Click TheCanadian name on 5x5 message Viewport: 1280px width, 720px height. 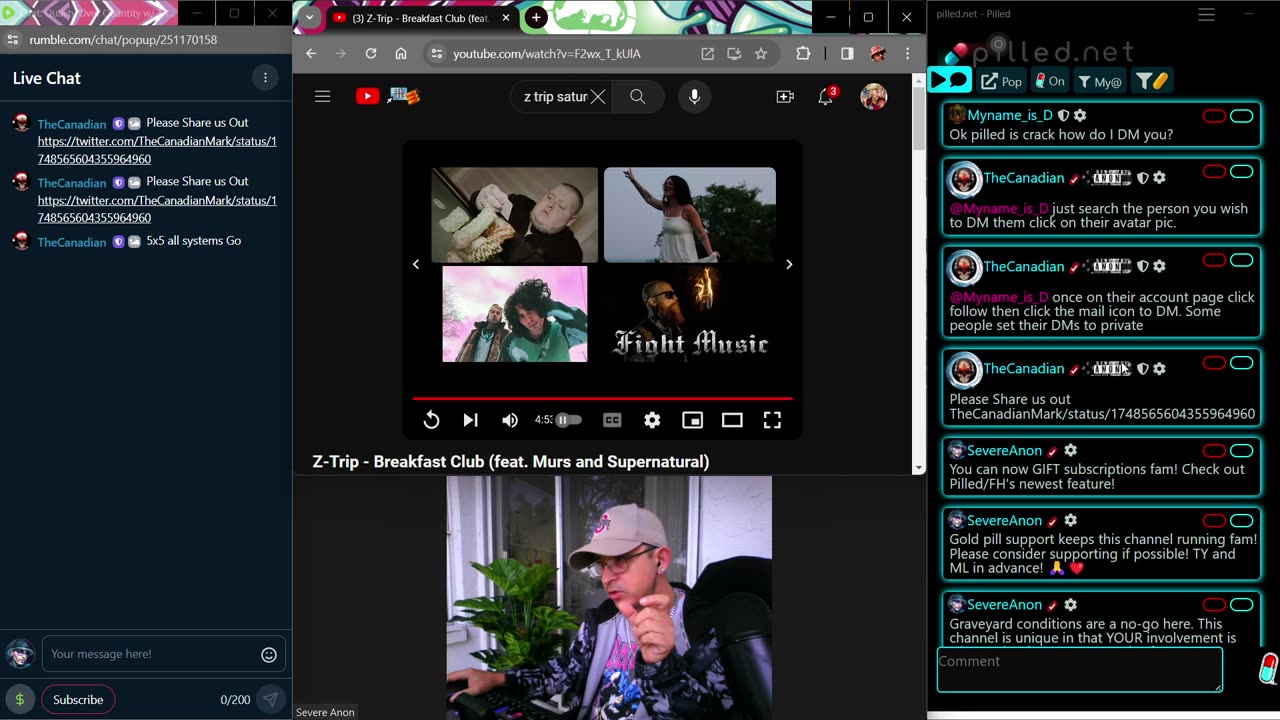click(72, 242)
